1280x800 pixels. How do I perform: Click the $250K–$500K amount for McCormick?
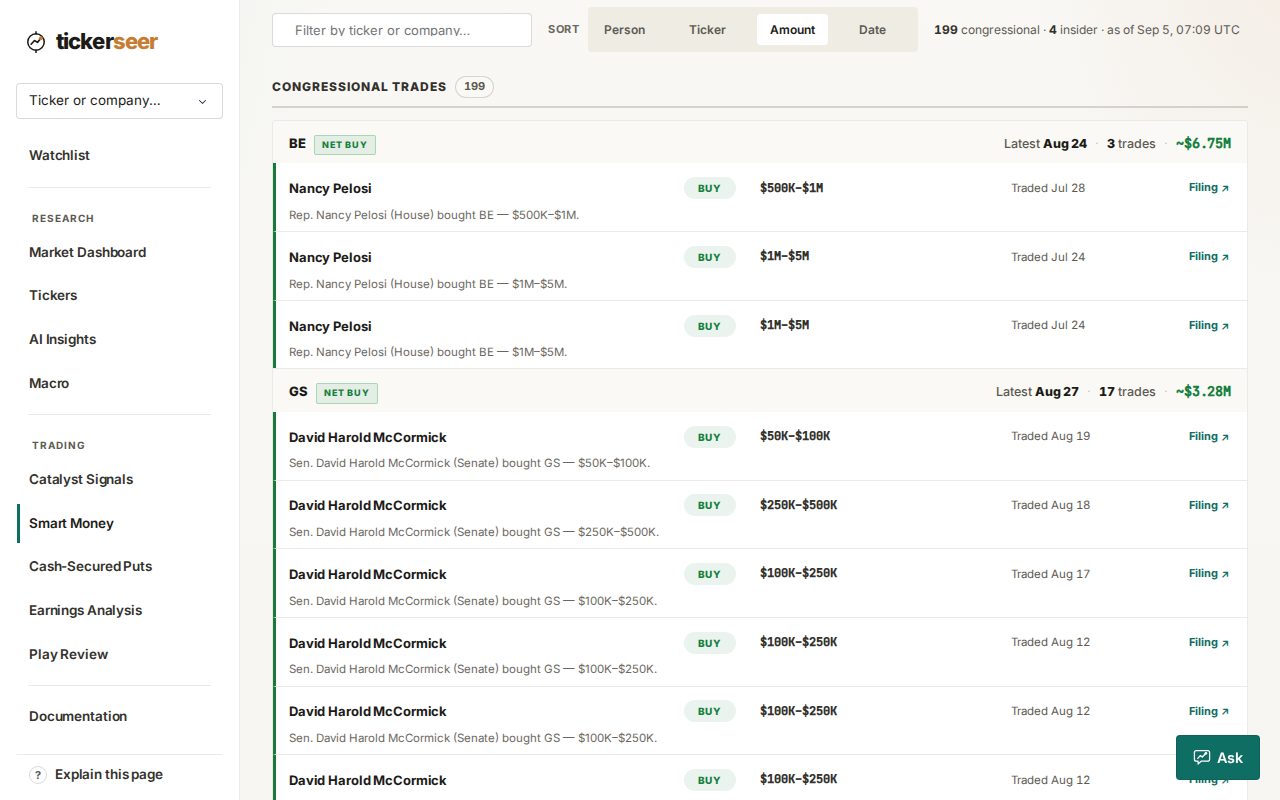click(x=799, y=505)
